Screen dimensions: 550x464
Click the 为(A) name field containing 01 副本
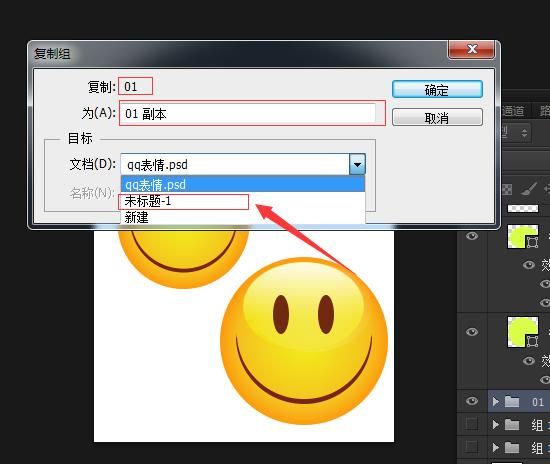(x=248, y=114)
